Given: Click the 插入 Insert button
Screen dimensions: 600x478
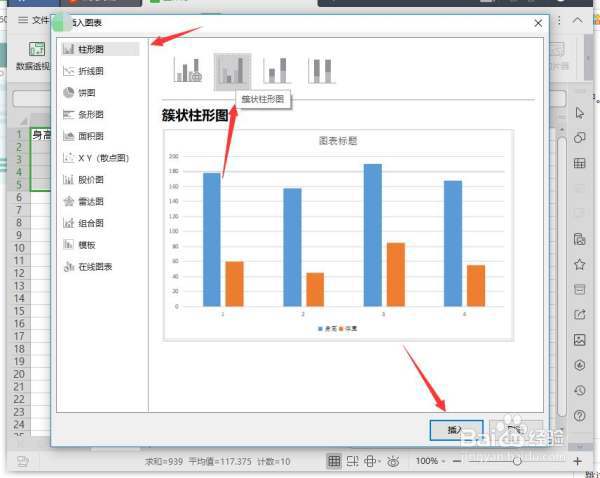Looking at the screenshot, I should point(456,430).
